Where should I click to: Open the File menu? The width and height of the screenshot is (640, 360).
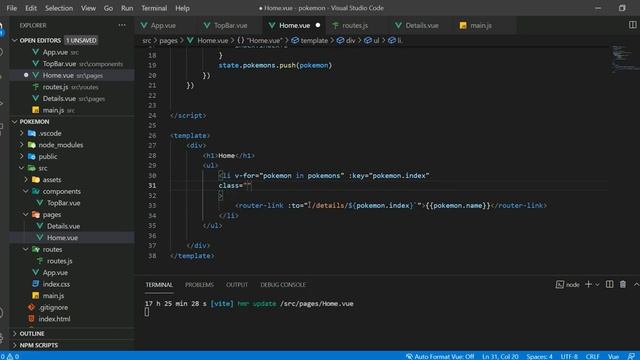(x=11, y=8)
